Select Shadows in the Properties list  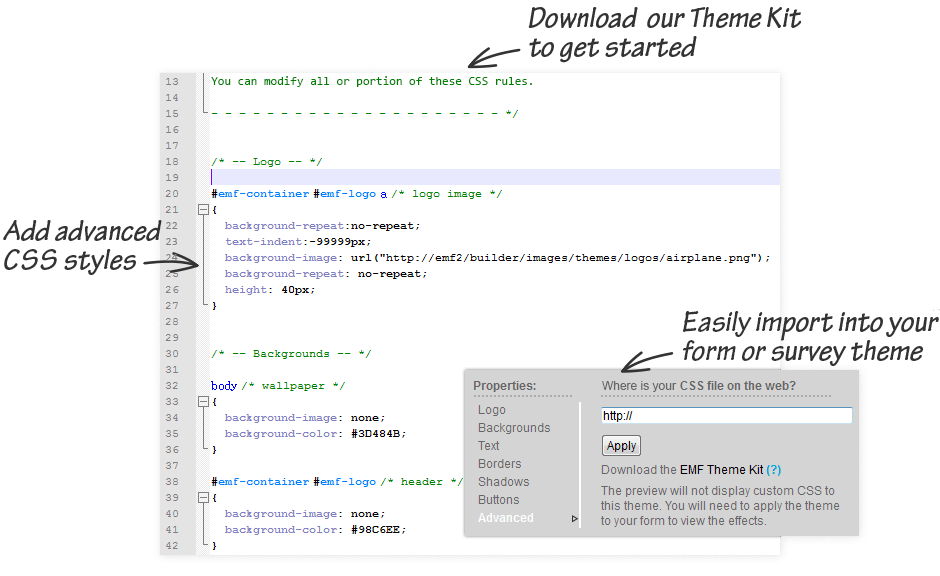504,482
